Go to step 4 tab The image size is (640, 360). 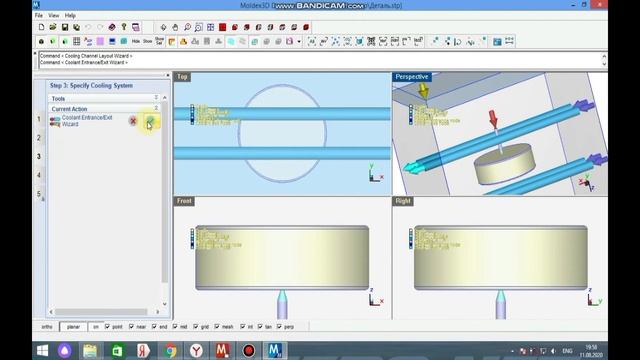click(39, 175)
